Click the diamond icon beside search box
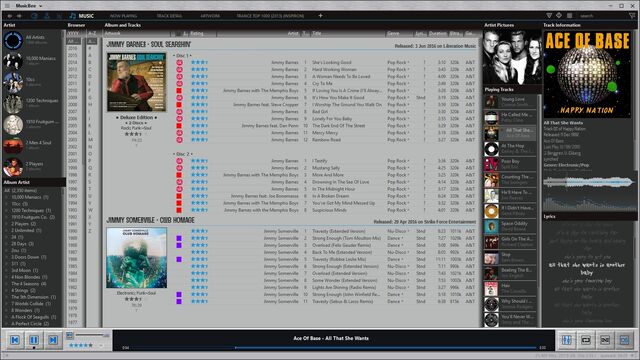The width and height of the screenshot is (640, 360). pyautogui.click(x=559, y=16)
